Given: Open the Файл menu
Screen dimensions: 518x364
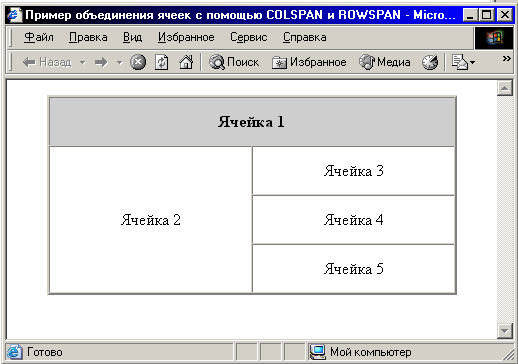Looking at the screenshot, I should click(x=39, y=37).
